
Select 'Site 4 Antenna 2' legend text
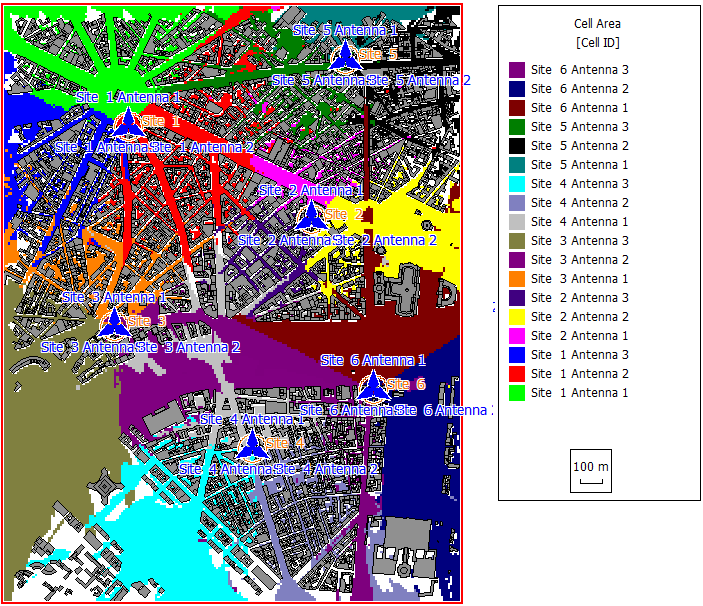(579, 203)
